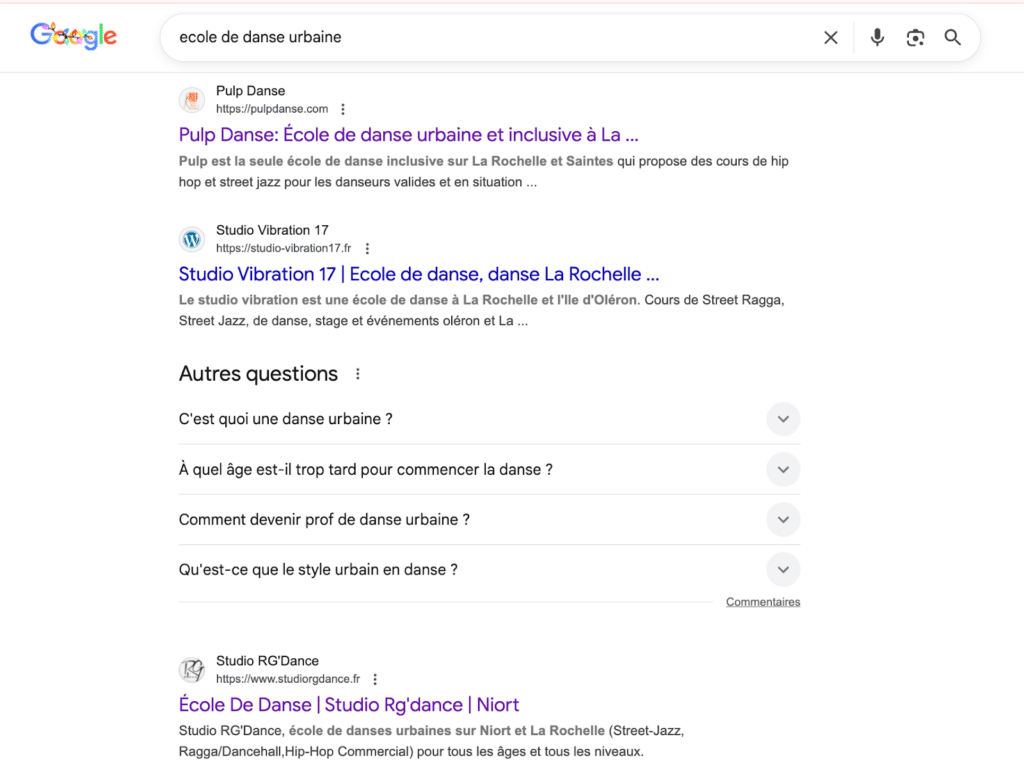1024x778 pixels.
Task: Open more options for Studio RG'Dance result
Action: (x=375, y=679)
